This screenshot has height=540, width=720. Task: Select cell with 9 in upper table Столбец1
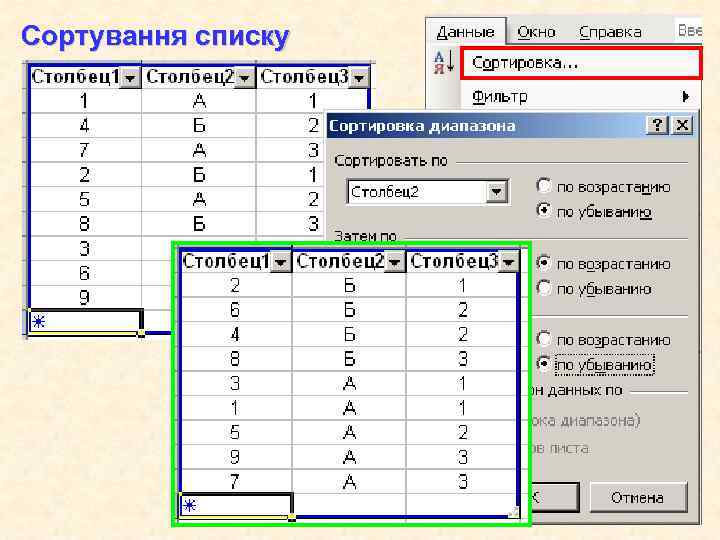click(85, 297)
